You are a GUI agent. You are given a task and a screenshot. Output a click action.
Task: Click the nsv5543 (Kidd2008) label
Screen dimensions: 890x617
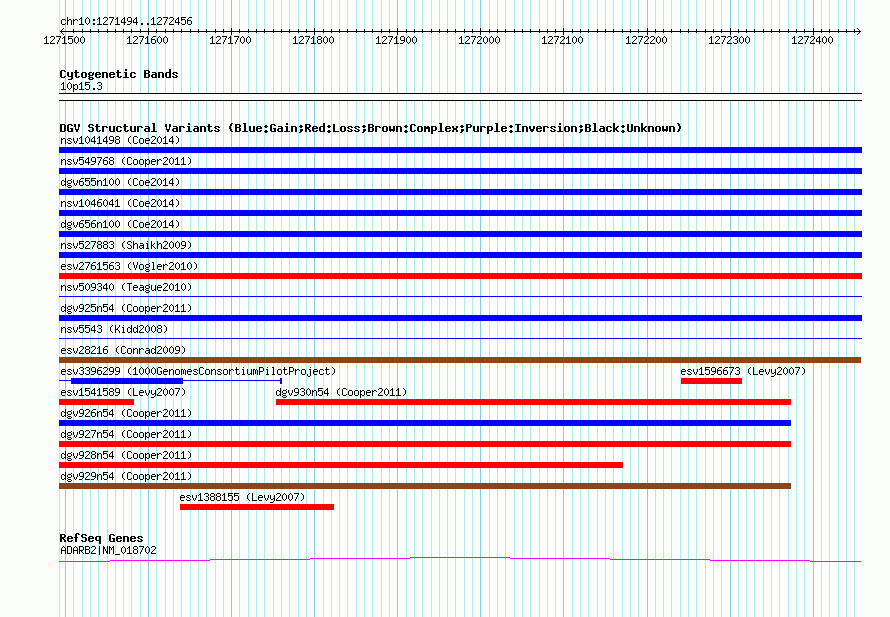114,329
